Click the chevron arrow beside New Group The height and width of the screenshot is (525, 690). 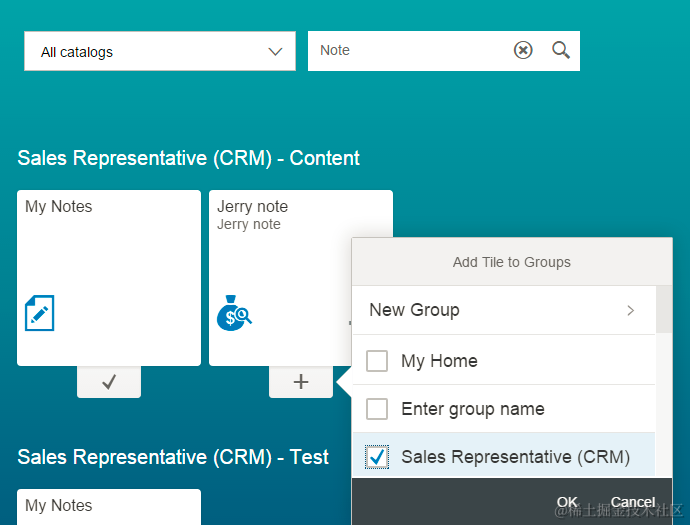click(631, 310)
